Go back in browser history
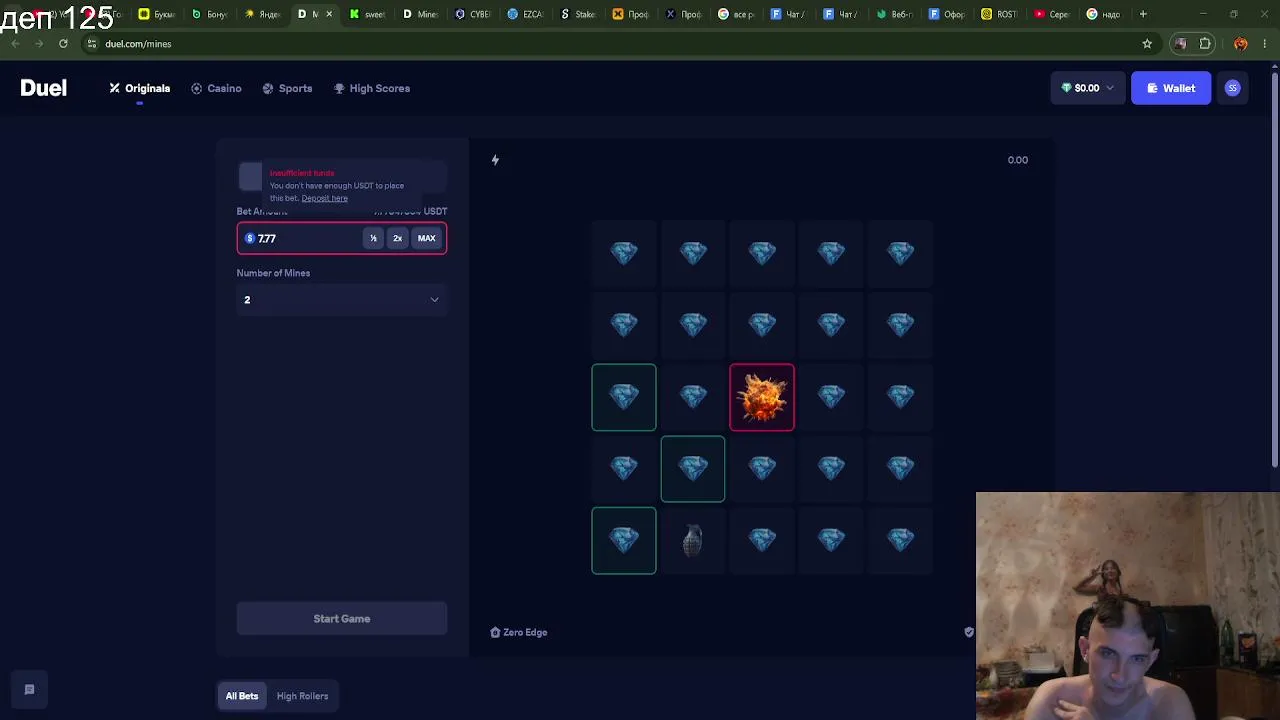 15,44
